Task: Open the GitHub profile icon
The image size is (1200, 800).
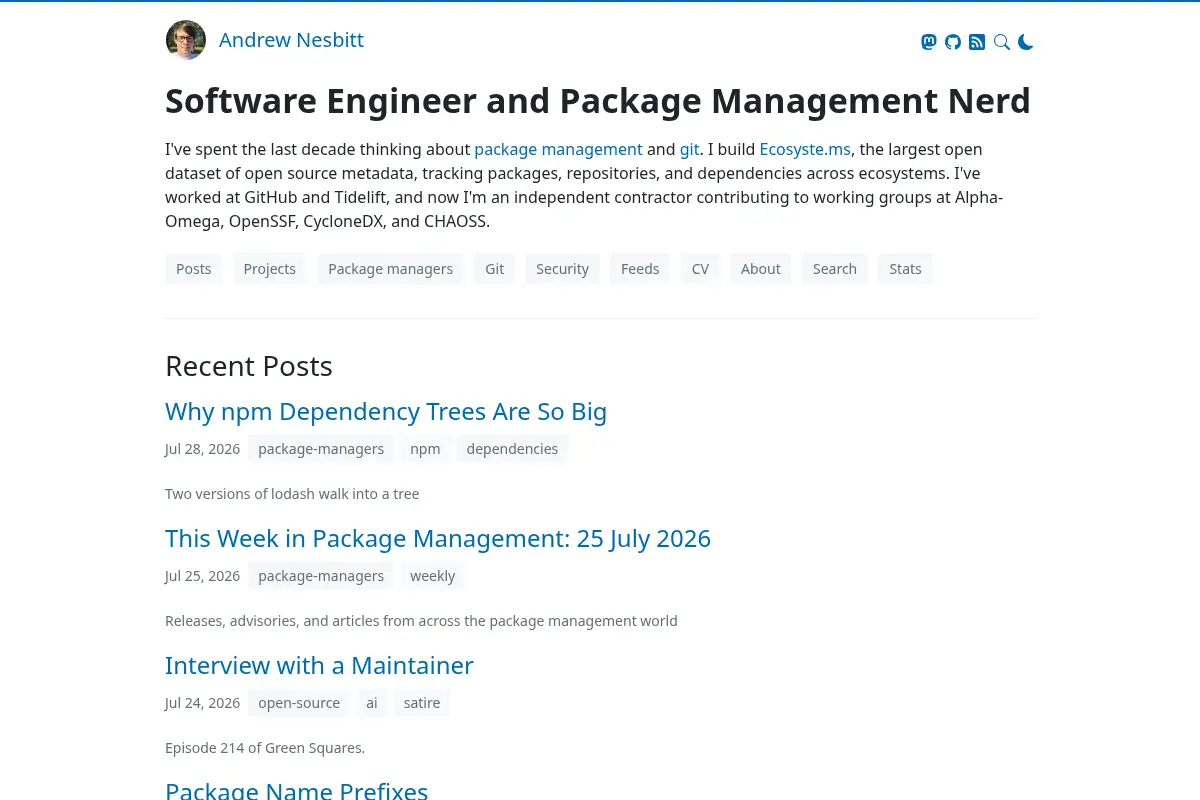Action: [x=953, y=42]
